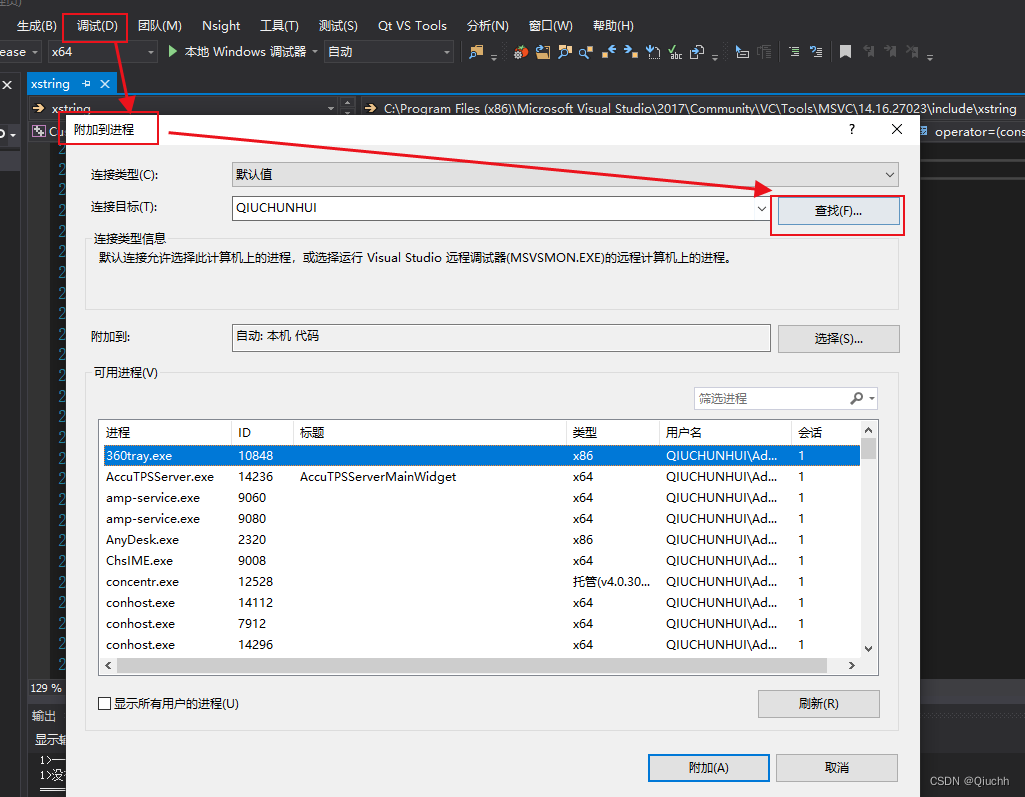Click the open-file-in-solution folder icon
The height and width of the screenshot is (797, 1025).
tap(543, 52)
